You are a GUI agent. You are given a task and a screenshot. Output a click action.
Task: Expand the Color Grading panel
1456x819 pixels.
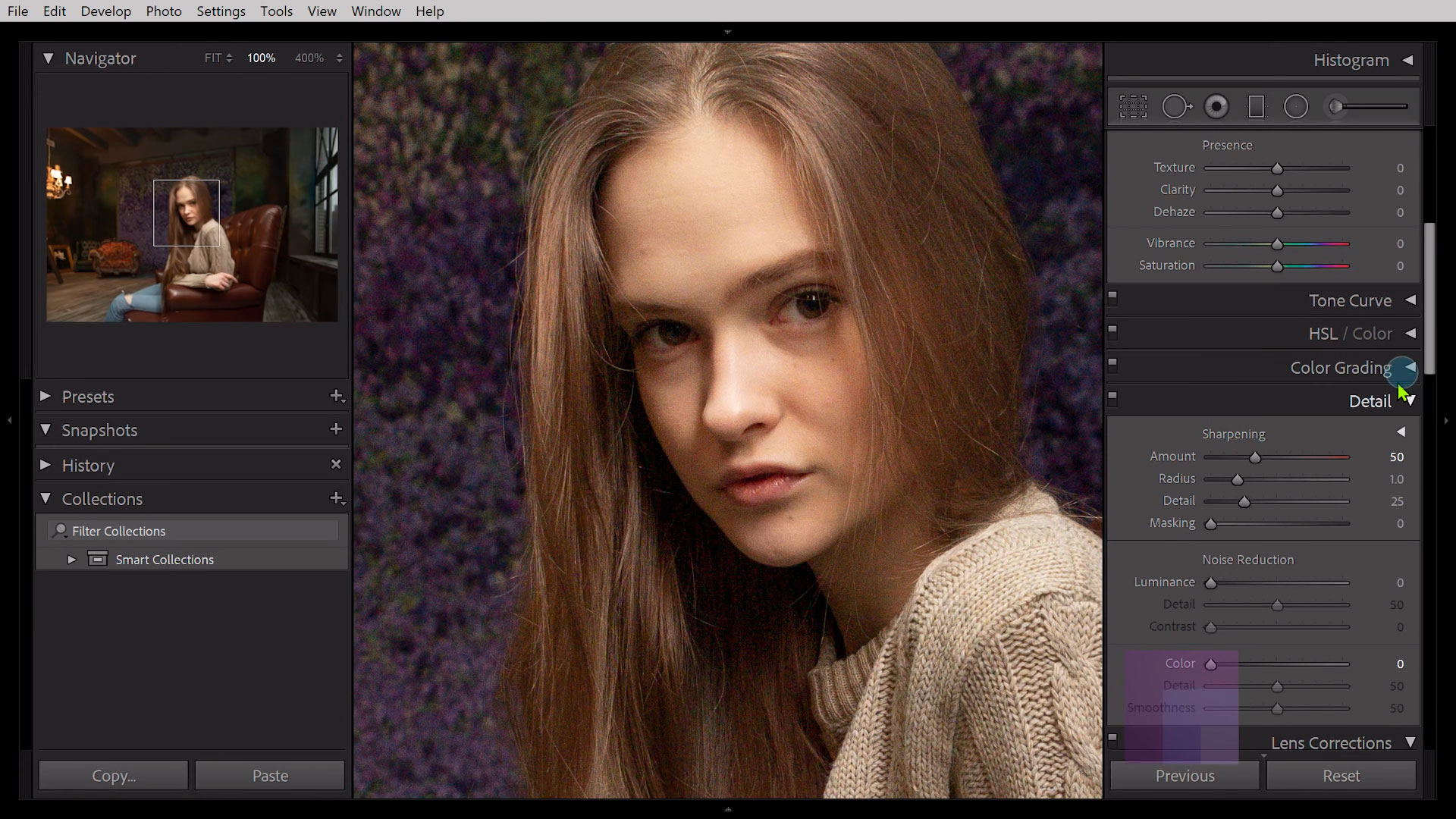pos(1410,367)
